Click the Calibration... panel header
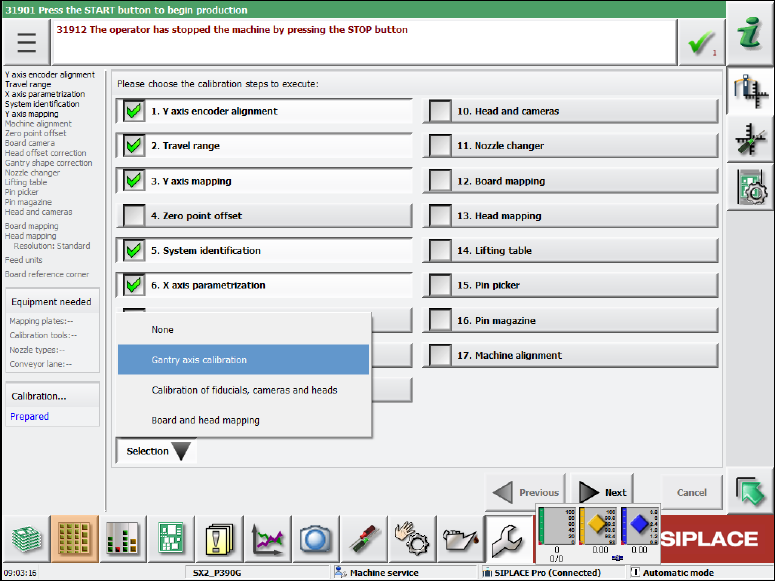The height and width of the screenshot is (581, 775). tap(52, 396)
